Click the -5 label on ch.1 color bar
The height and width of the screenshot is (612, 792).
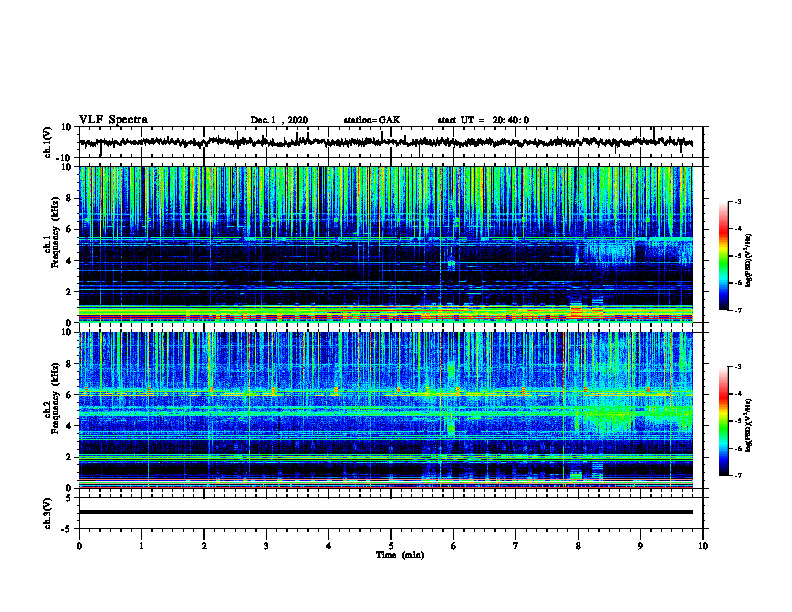click(x=738, y=256)
